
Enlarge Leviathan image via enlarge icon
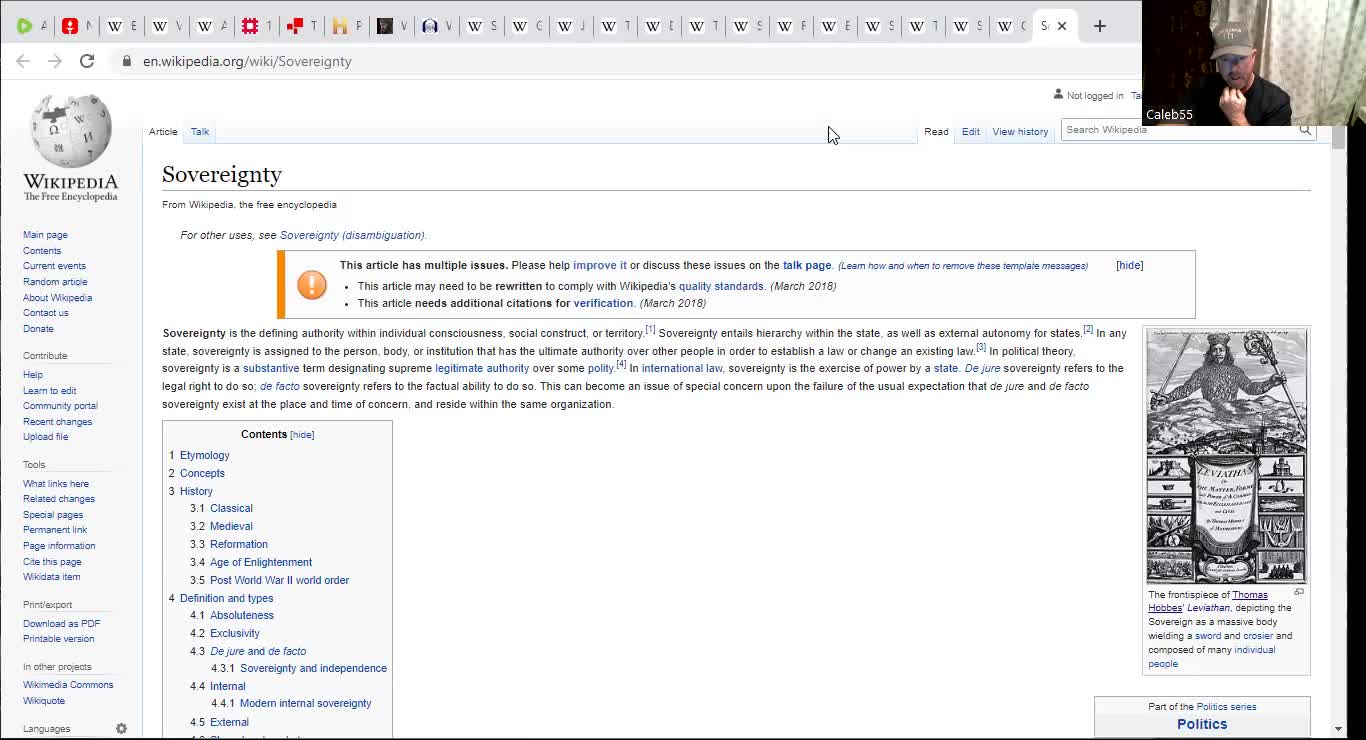point(1299,592)
